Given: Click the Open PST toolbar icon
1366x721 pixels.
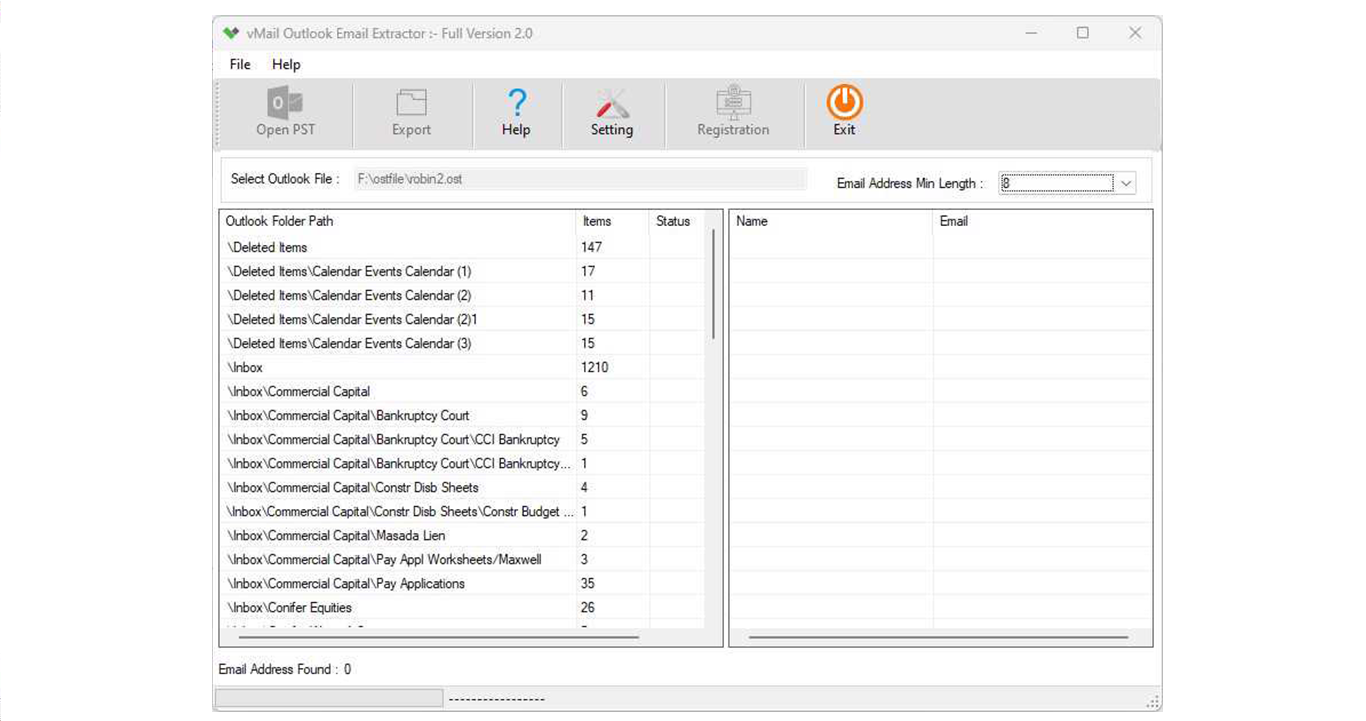Looking at the screenshot, I should (284, 112).
